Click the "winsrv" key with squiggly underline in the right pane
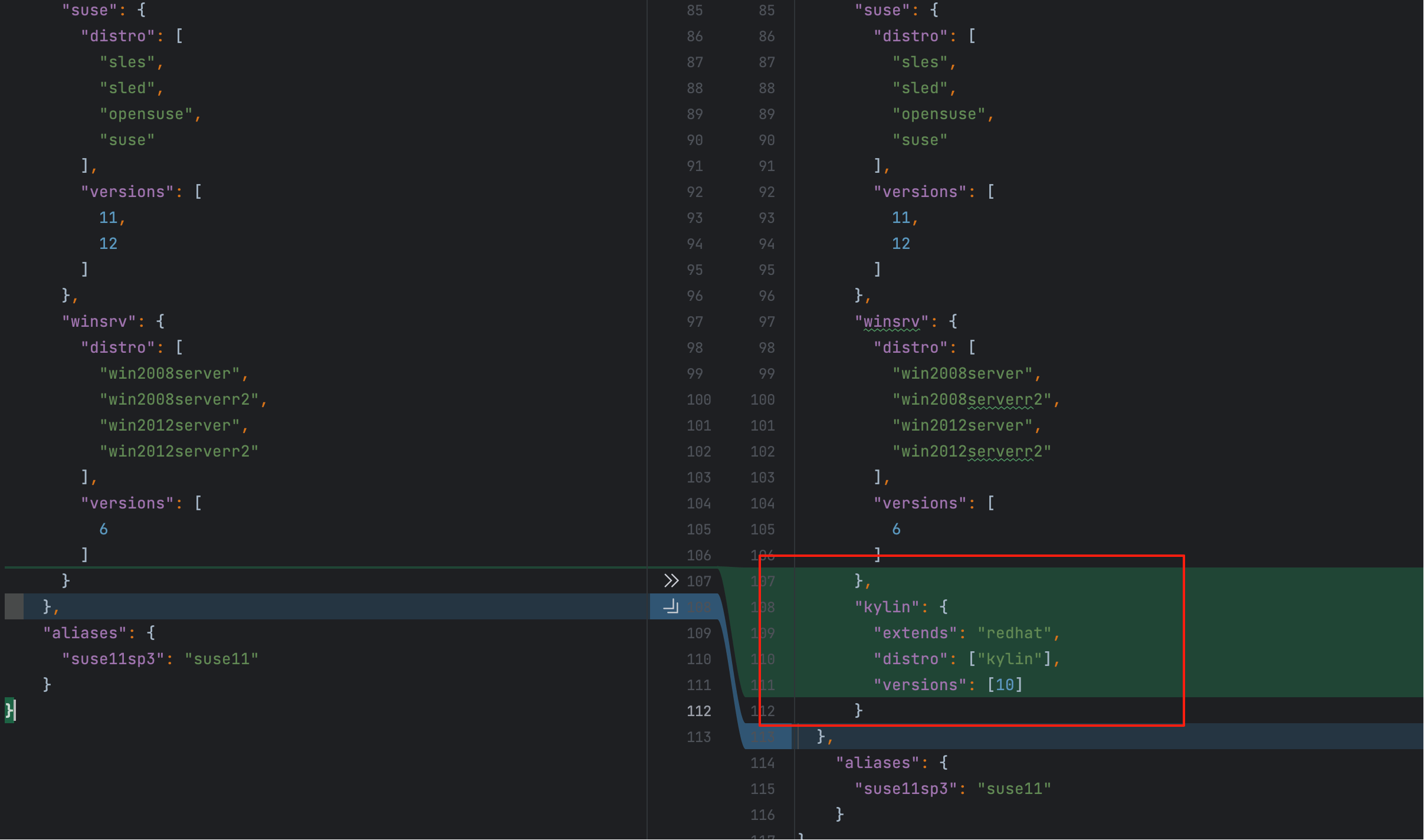1424x840 pixels. click(x=891, y=321)
